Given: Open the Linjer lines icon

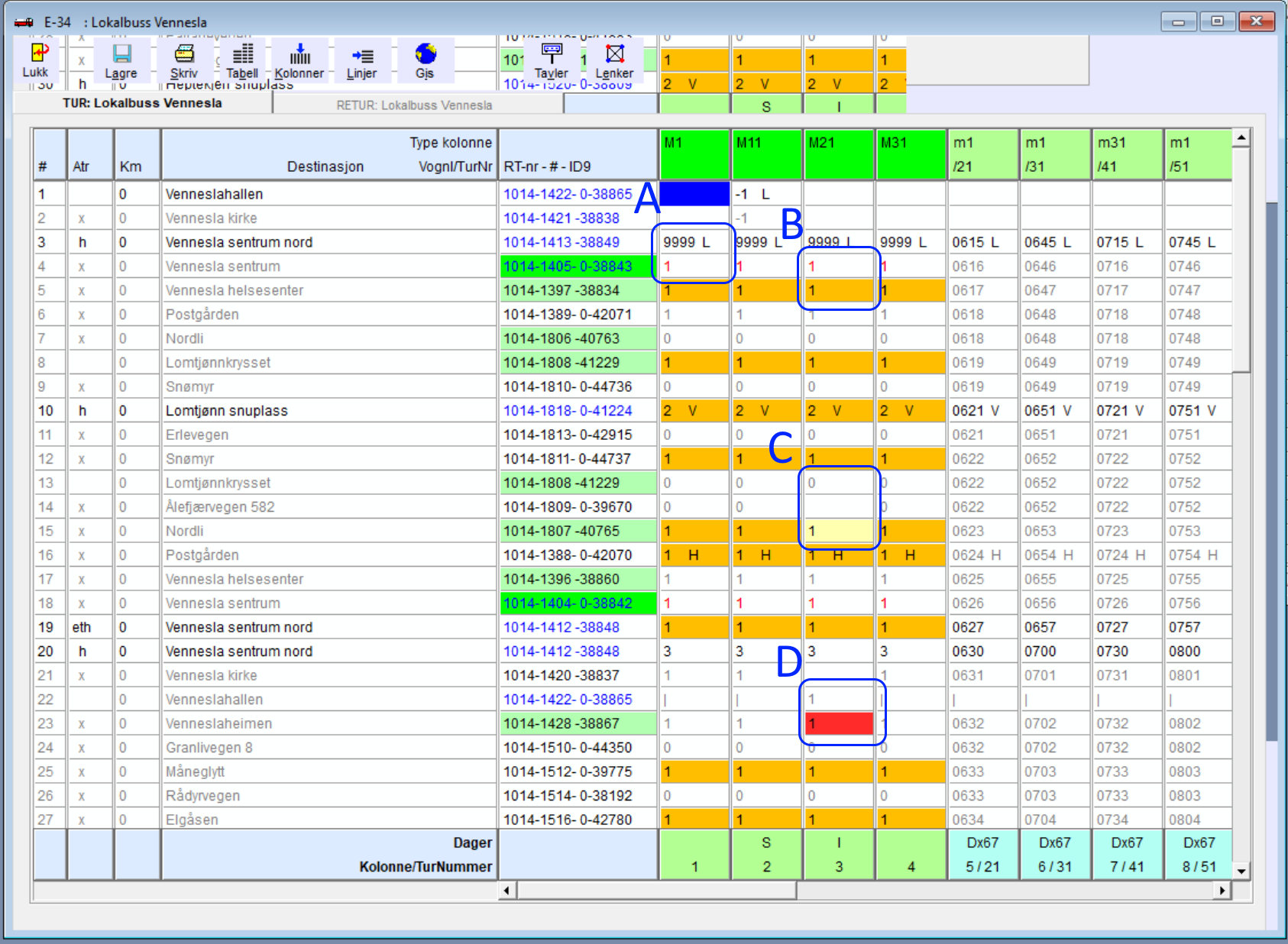Looking at the screenshot, I should [362, 56].
